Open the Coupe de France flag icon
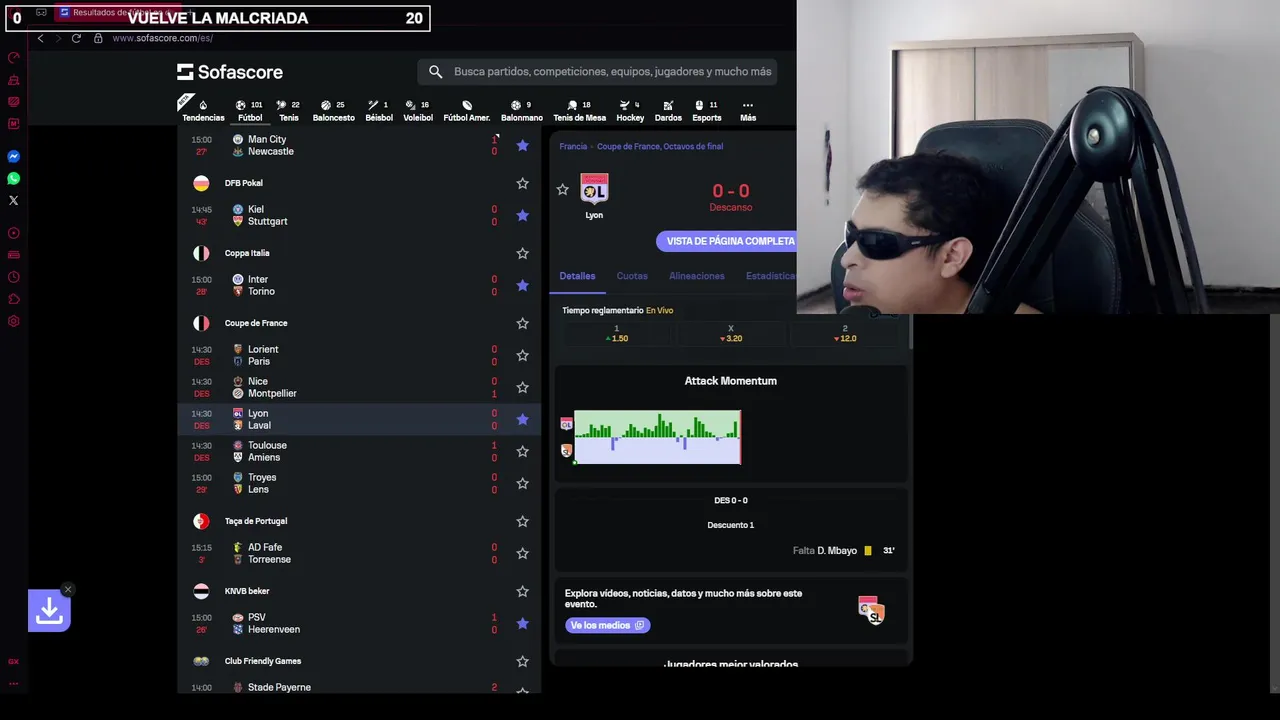The width and height of the screenshot is (1280, 720). tap(201, 323)
